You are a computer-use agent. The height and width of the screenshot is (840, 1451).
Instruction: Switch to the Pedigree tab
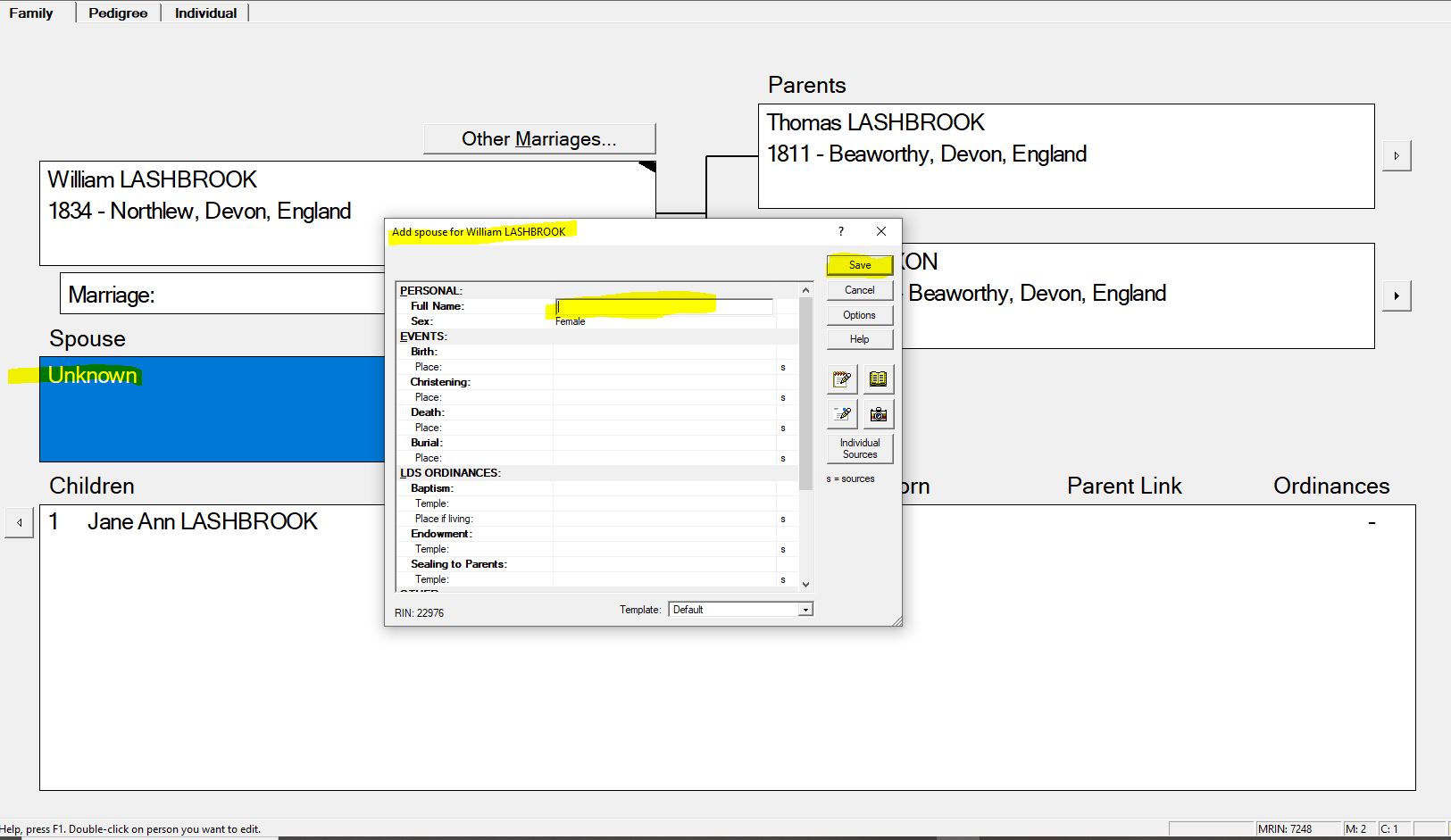(x=118, y=12)
